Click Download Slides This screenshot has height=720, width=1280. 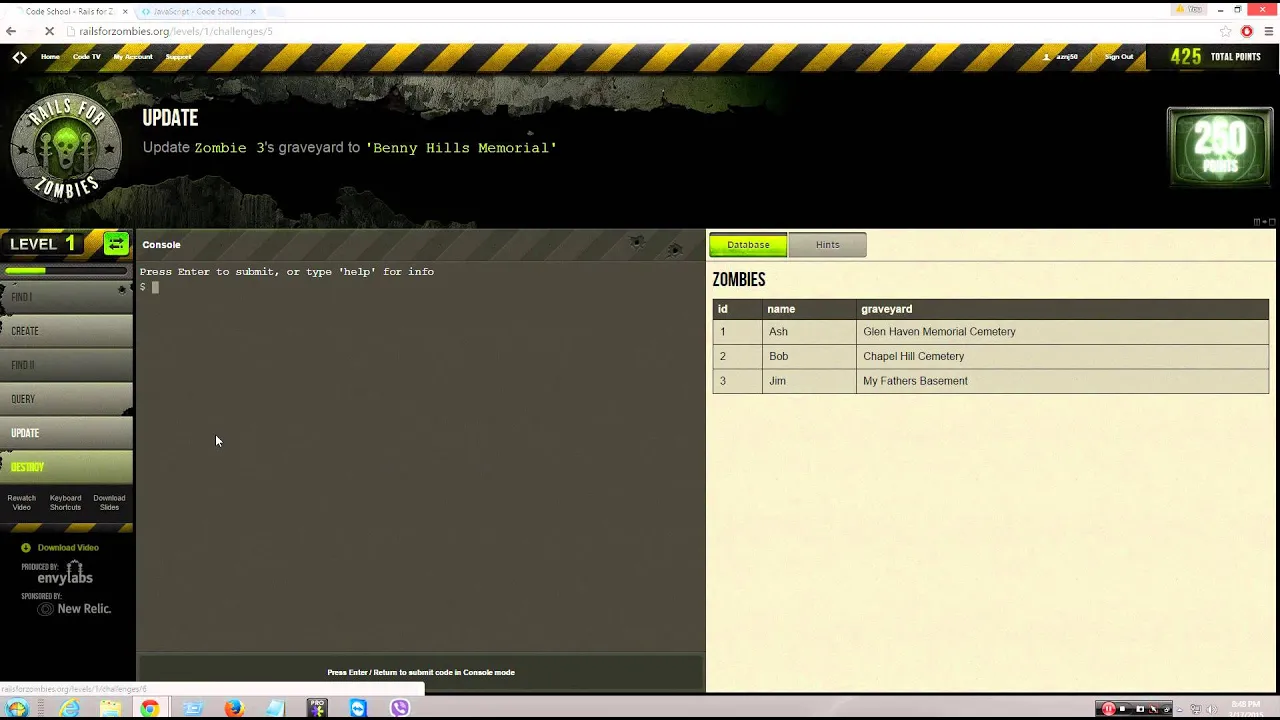coord(109,502)
